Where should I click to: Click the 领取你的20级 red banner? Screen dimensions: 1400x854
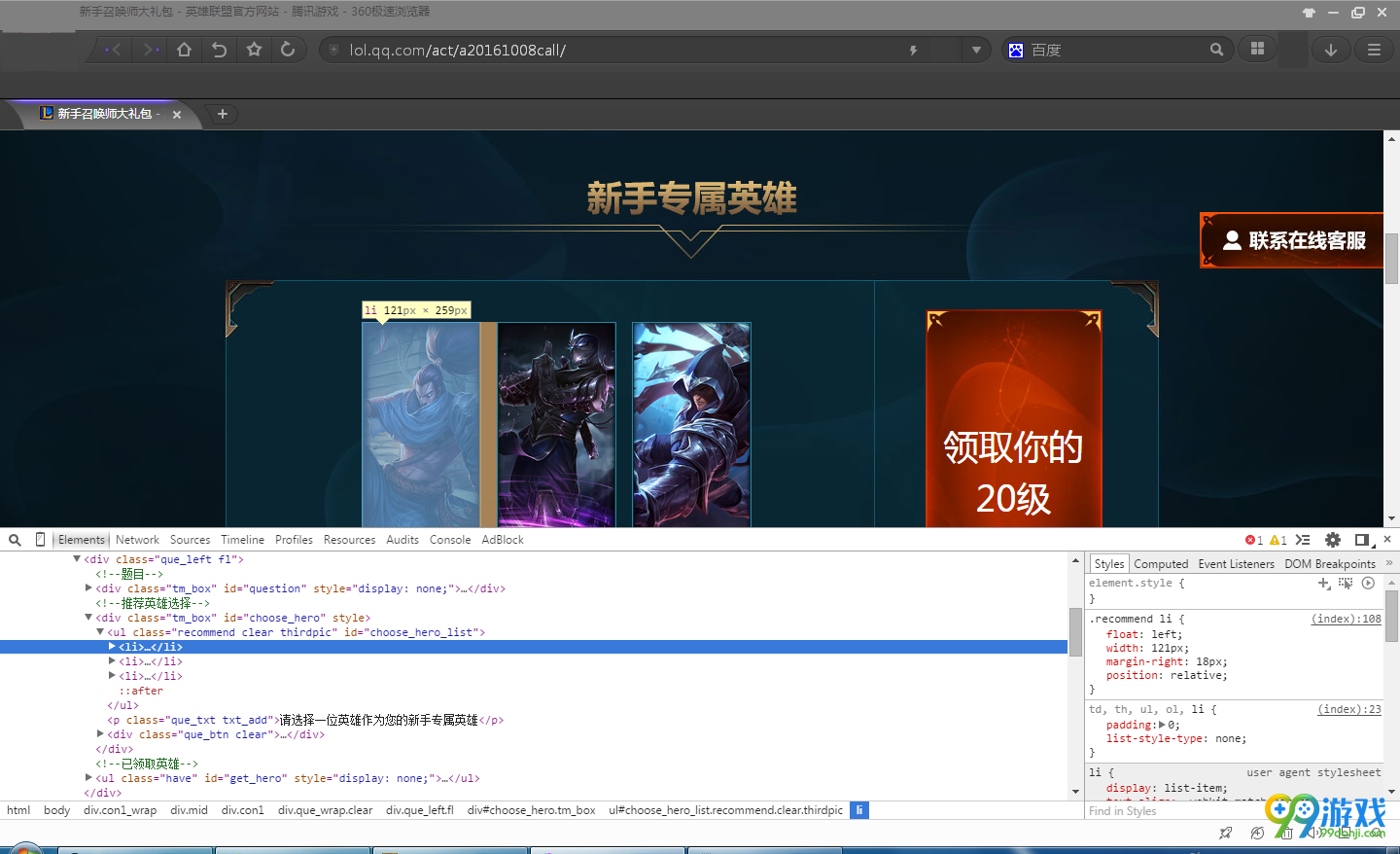[x=1014, y=419]
